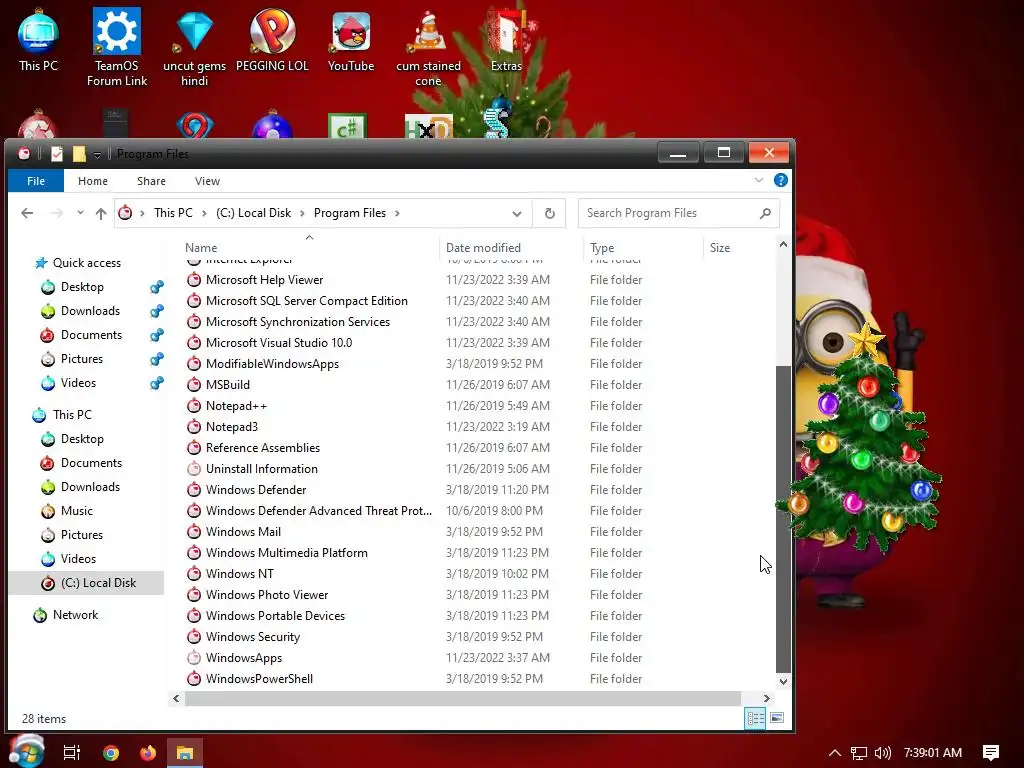Open the This PC desktop icon

pyautogui.click(x=38, y=40)
